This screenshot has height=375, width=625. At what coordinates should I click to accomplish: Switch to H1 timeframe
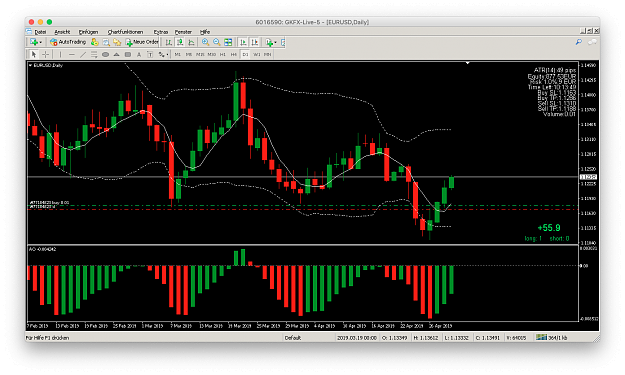[222, 55]
